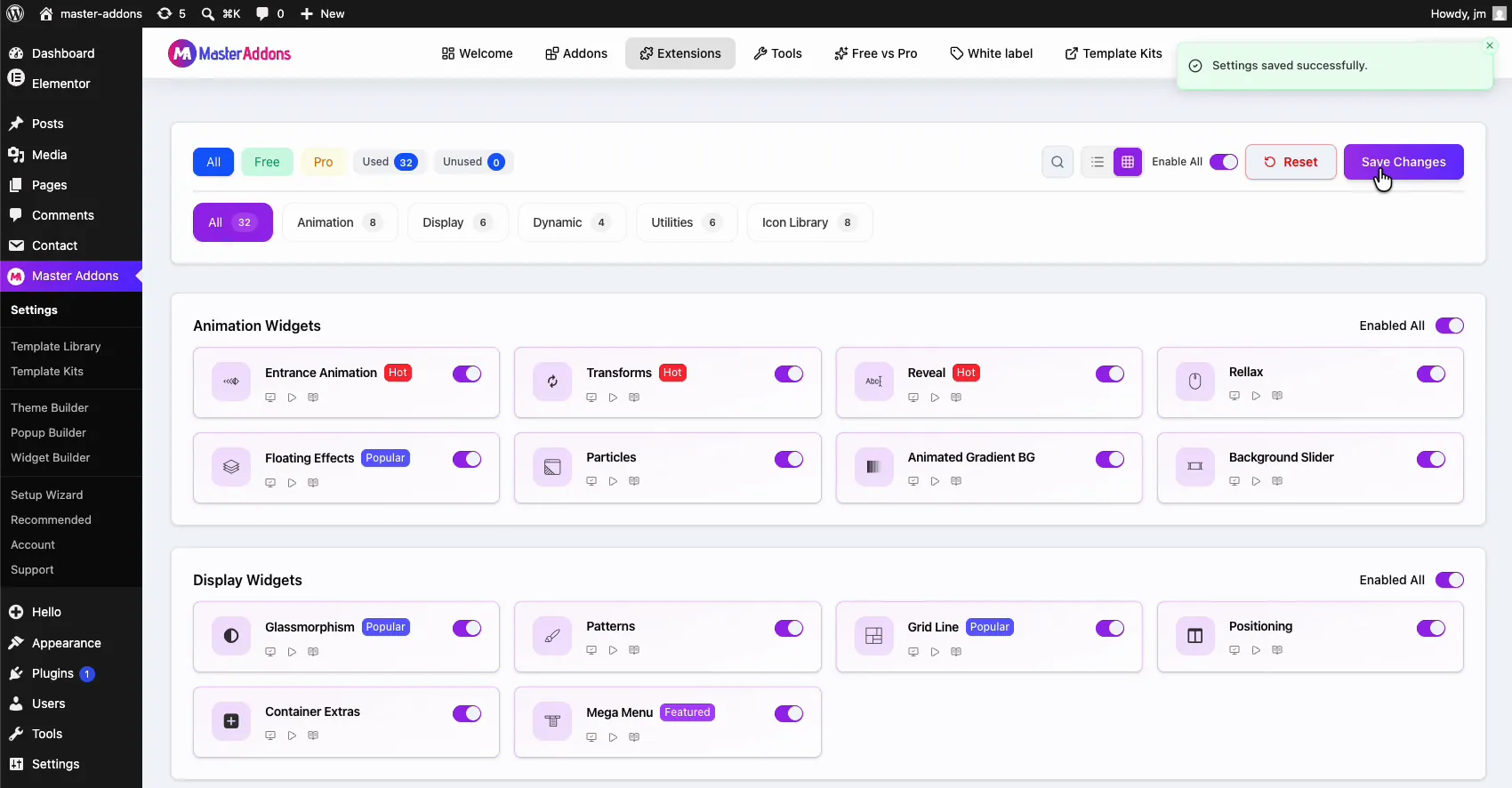This screenshot has height=788, width=1512.
Task: Open the Entrance Animation demo monitor icon
Action: tap(270, 398)
